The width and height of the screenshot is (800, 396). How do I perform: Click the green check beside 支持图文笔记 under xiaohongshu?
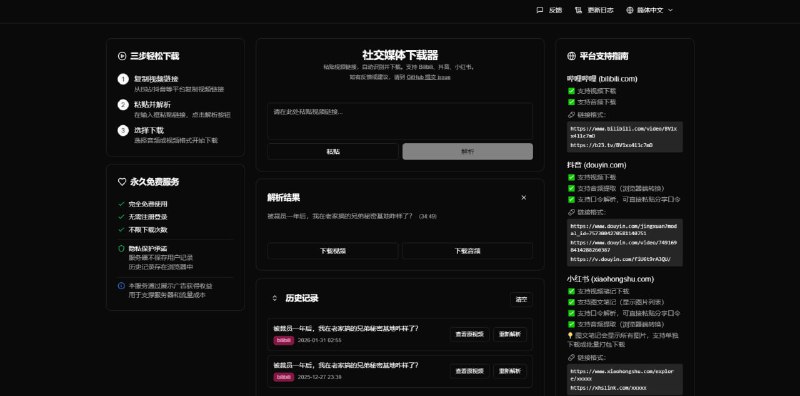pyautogui.click(x=571, y=302)
